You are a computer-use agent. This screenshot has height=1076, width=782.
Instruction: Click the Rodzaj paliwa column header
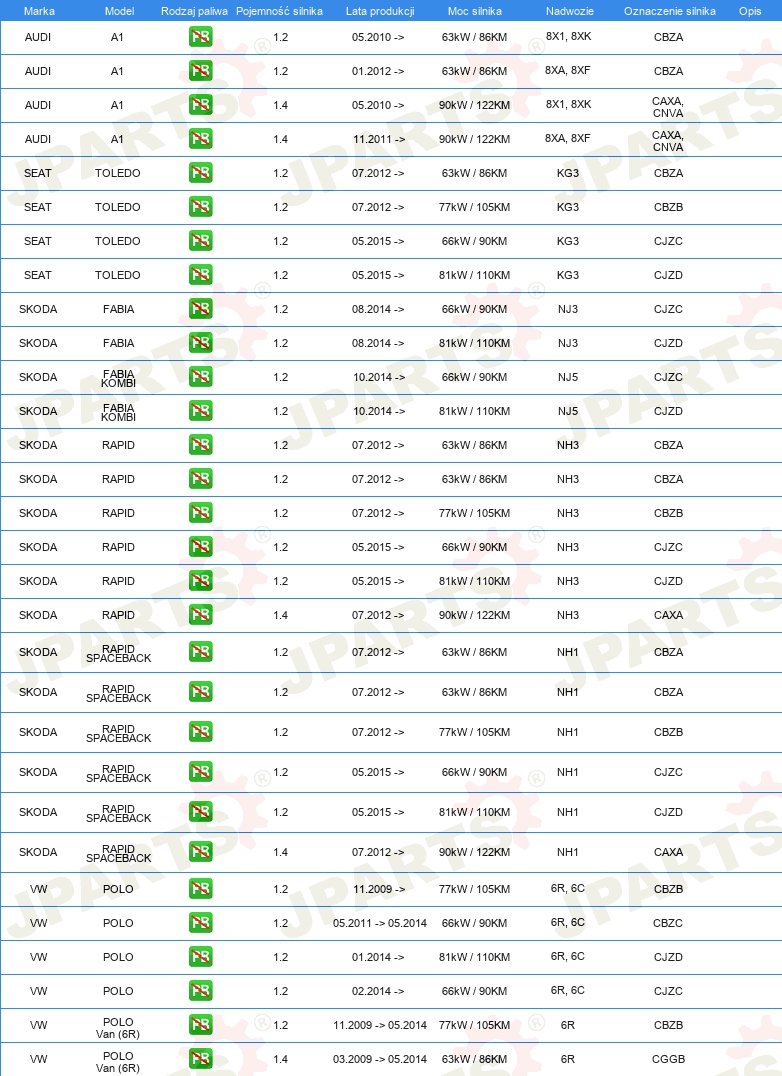(194, 11)
